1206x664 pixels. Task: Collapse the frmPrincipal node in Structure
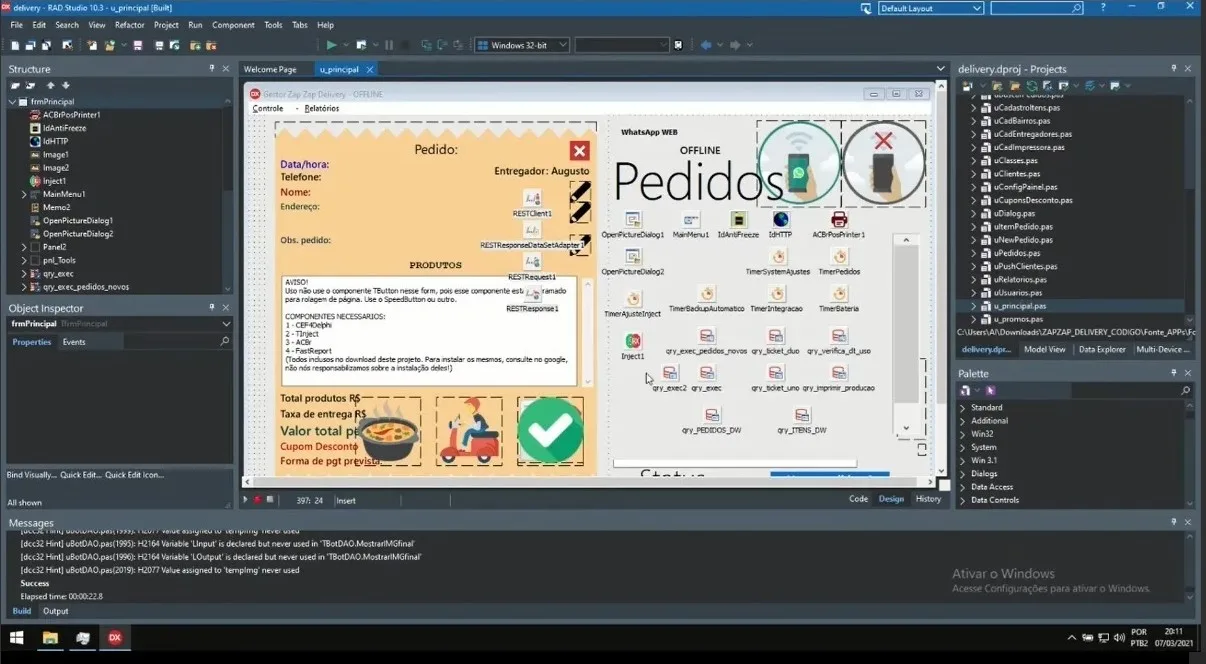click(x=11, y=102)
